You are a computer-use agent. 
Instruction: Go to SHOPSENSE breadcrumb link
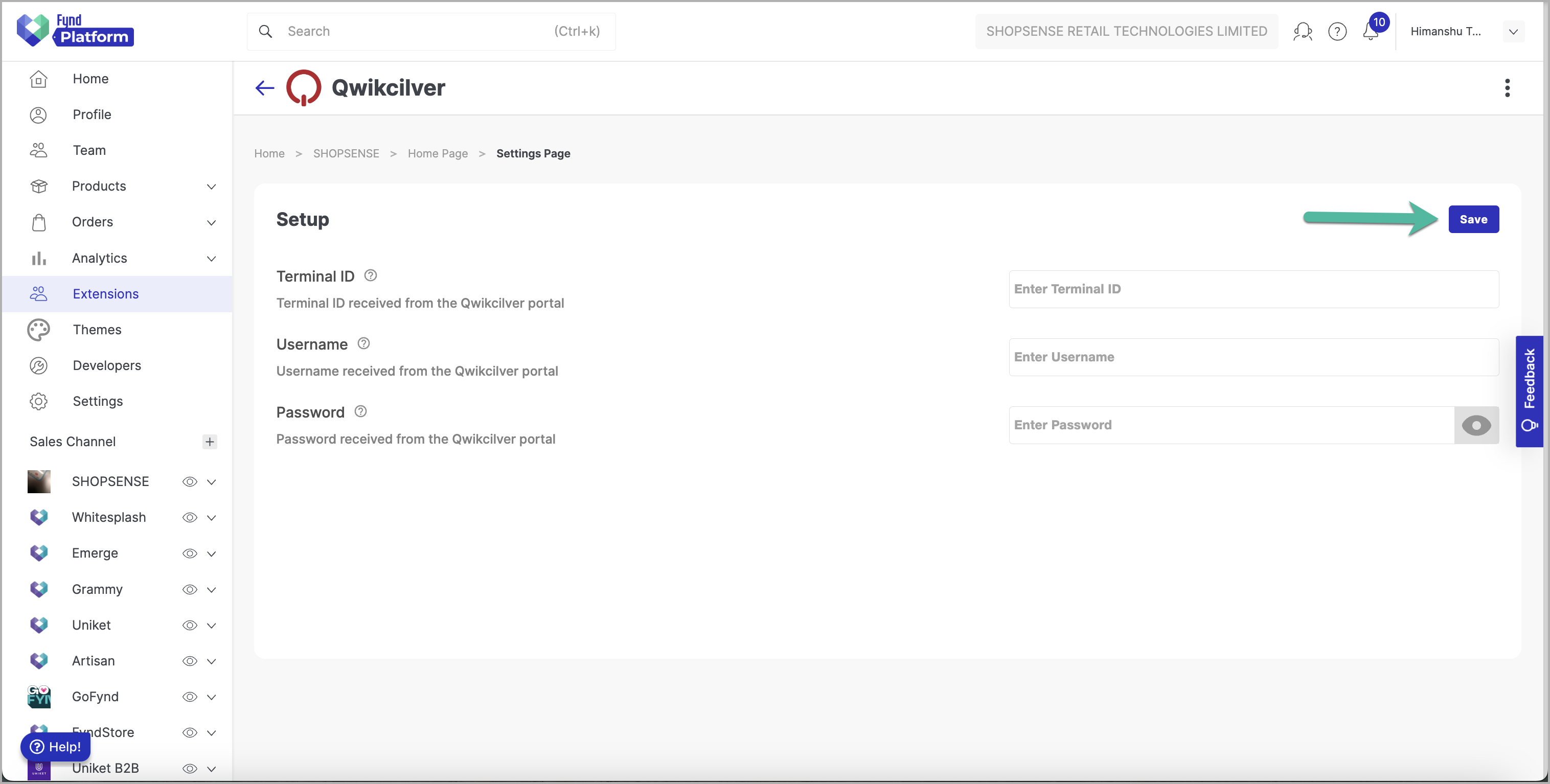tap(346, 153)
